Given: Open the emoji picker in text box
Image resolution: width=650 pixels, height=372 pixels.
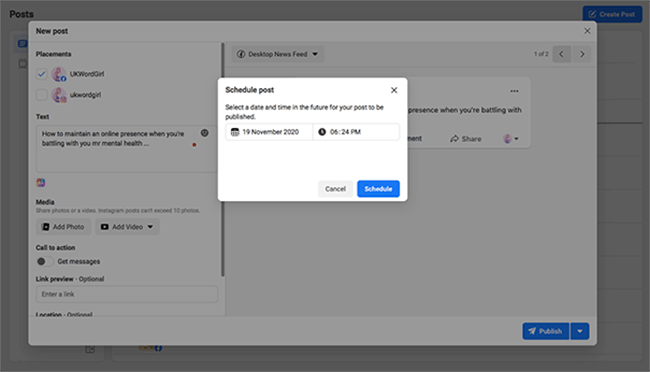Looking at the screenshot, I should [205, 133].
